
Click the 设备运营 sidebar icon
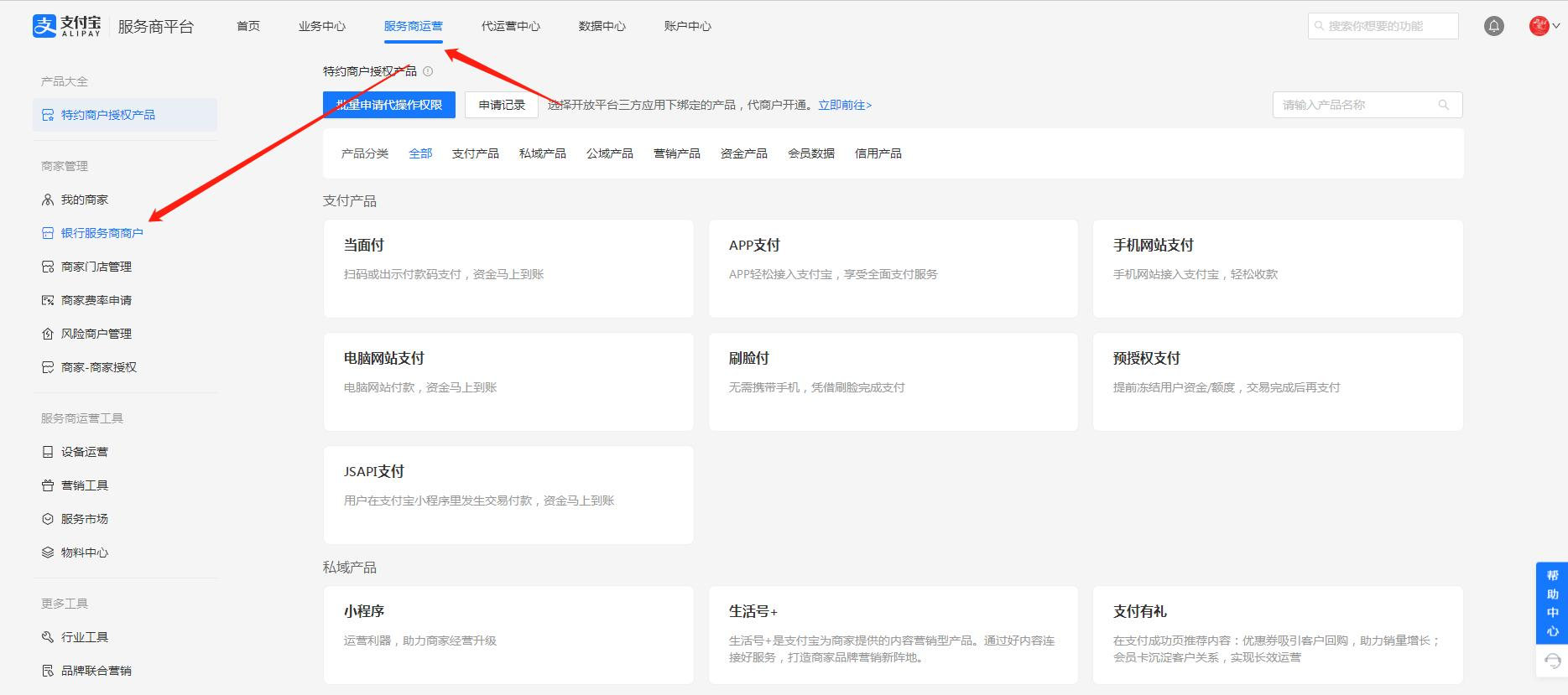48,452
